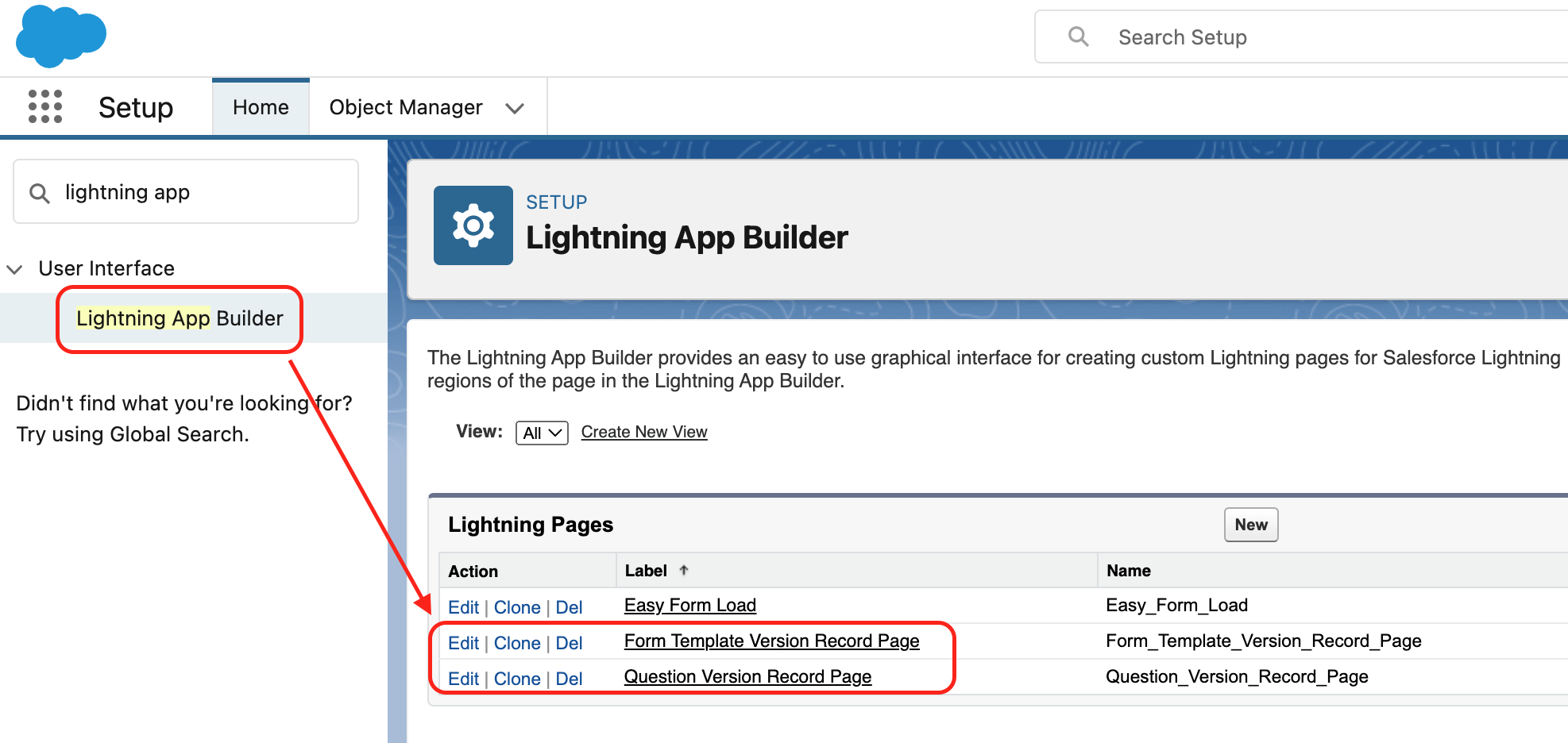Sort by the Label column header

[646, 571]
